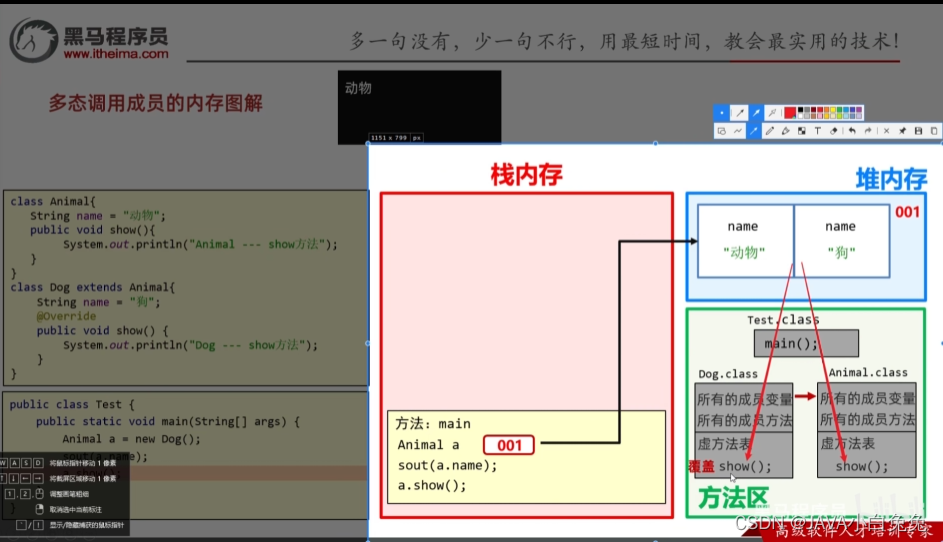This screenshot has height=542, width=943.
Task: Cancel the snip with the X icon
Action: point(886,131)
